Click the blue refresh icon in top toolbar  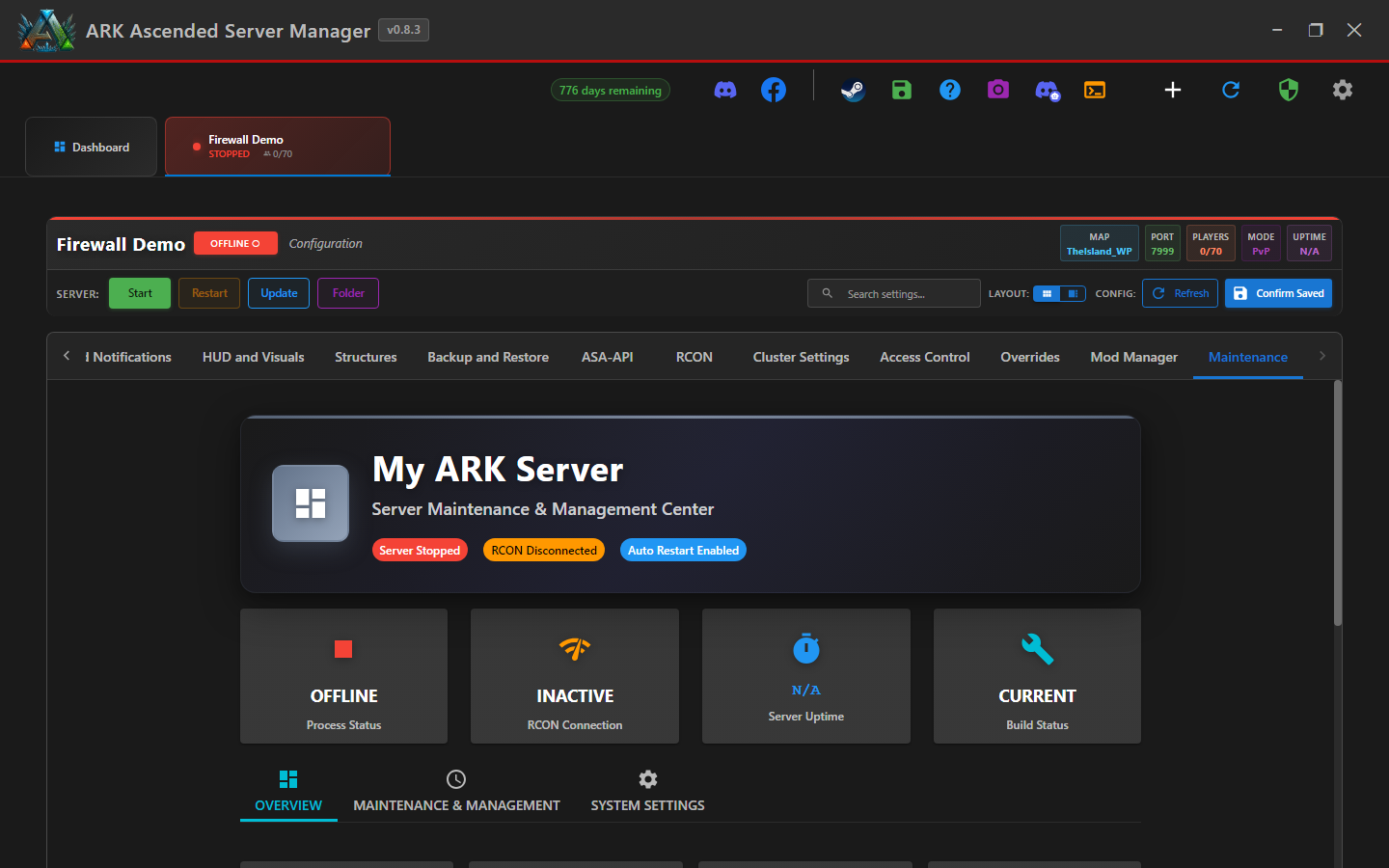(1231, 90)
